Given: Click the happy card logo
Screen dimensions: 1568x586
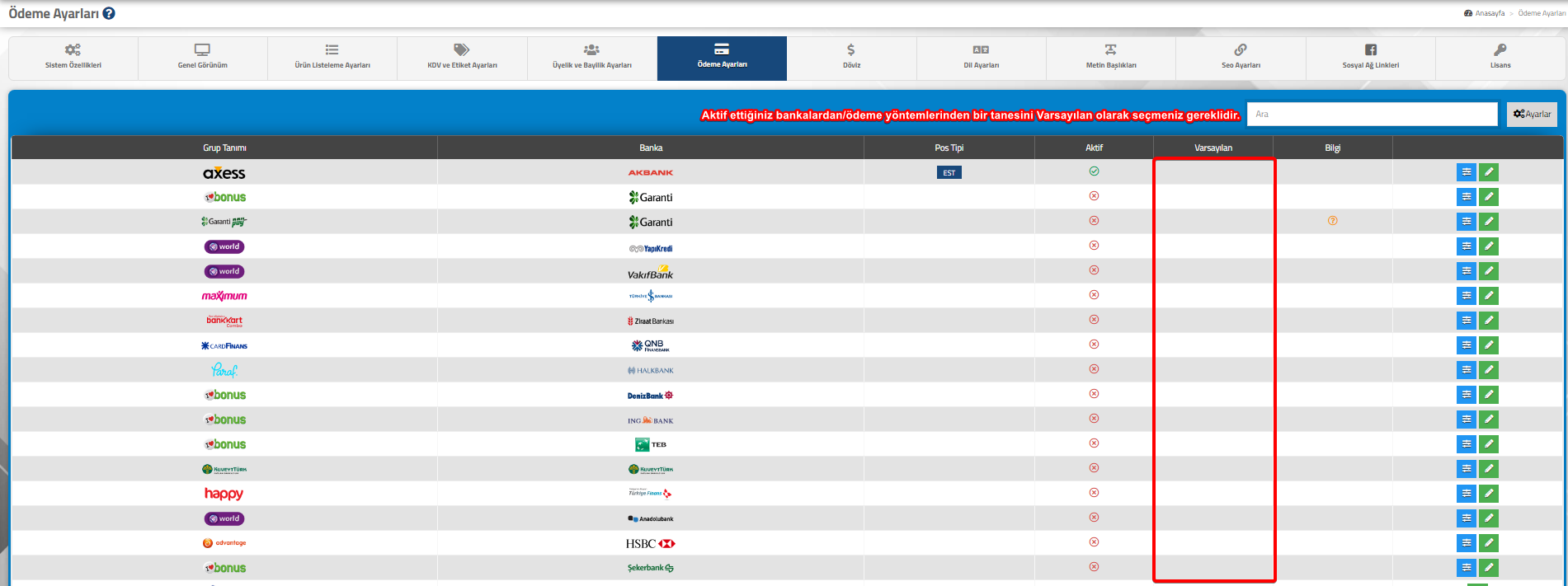Looking at the screenshot, I should 224,494.
